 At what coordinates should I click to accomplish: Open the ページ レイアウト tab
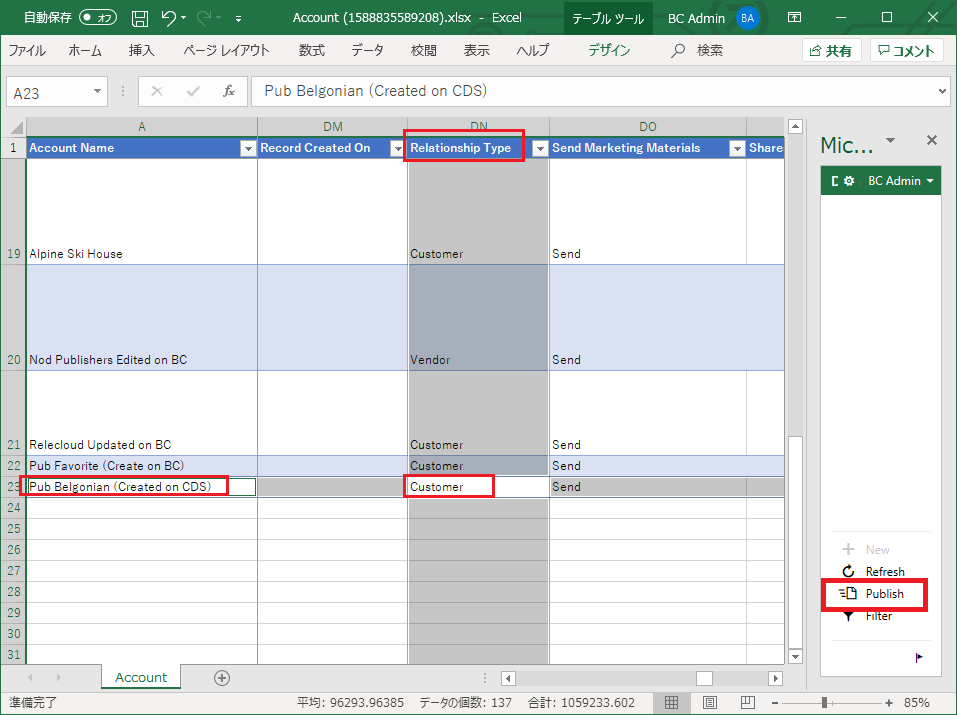pyautogui.click(x=226, y=51)
